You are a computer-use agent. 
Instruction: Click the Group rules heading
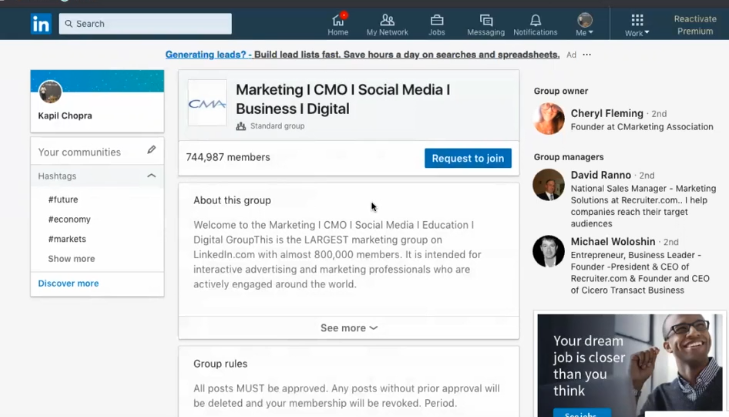tap(220, 364)
